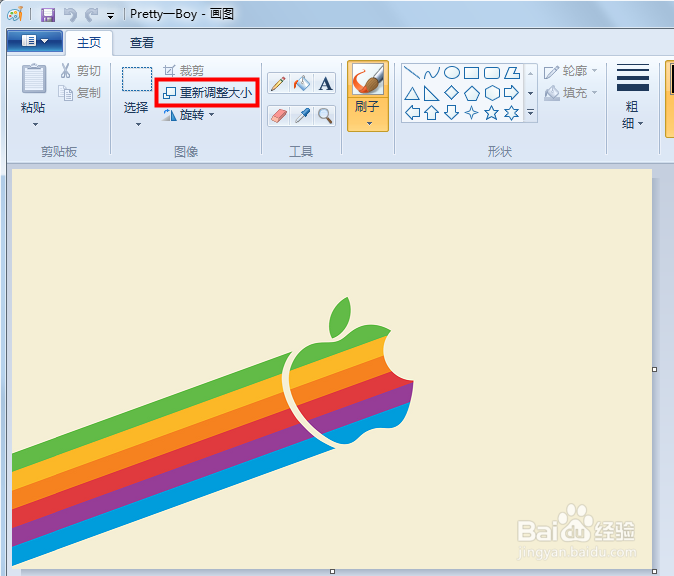The height and width of the screenshot is (576, 674).
Task: Select the Fill with color bucket tool
Action: click(302, 83)
